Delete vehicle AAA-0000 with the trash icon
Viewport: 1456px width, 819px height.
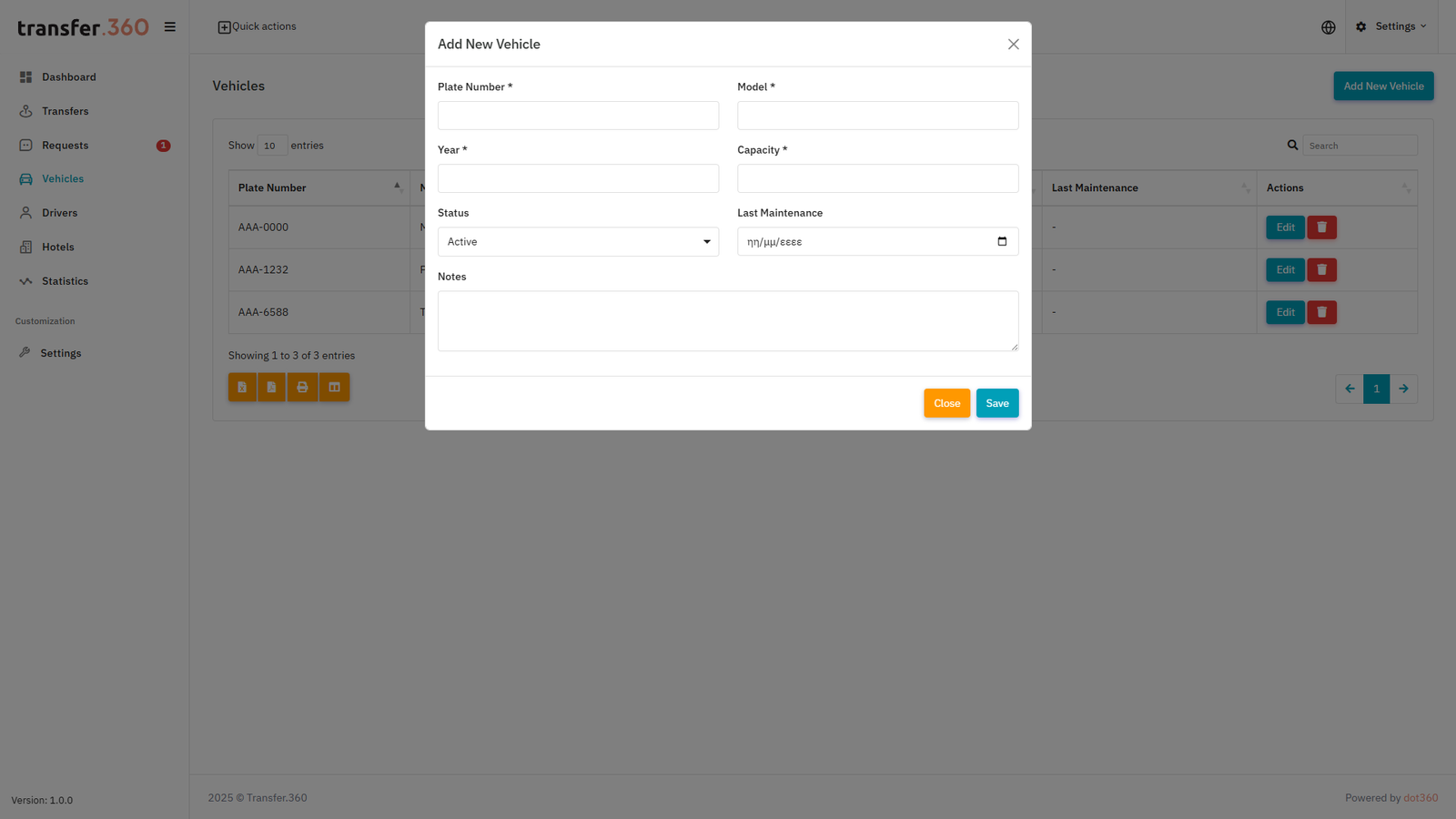1321,227
